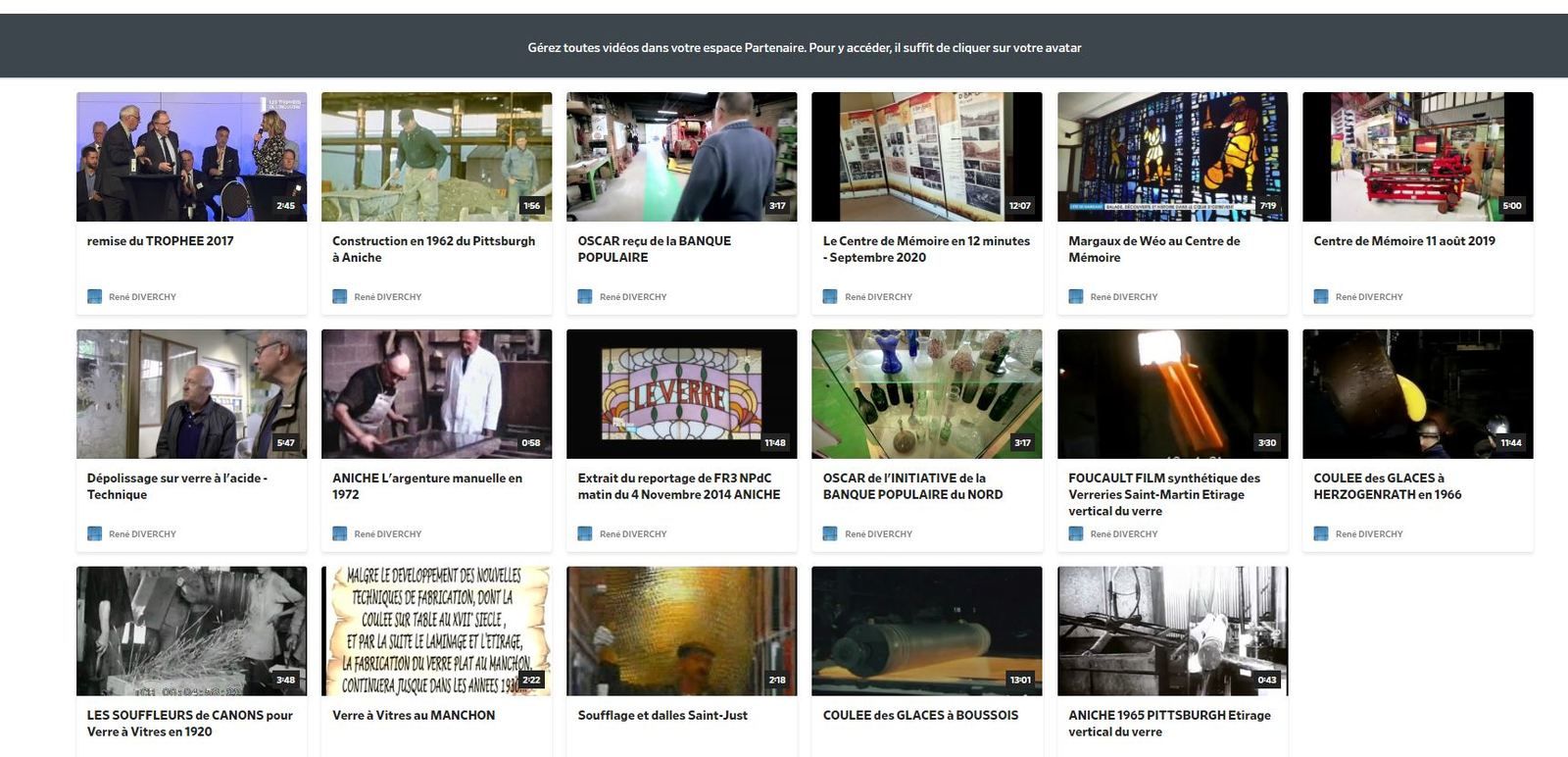Click 'René DIVERCHY' name under 'Margaux de Wéo'

click(x=1123, y=297)
